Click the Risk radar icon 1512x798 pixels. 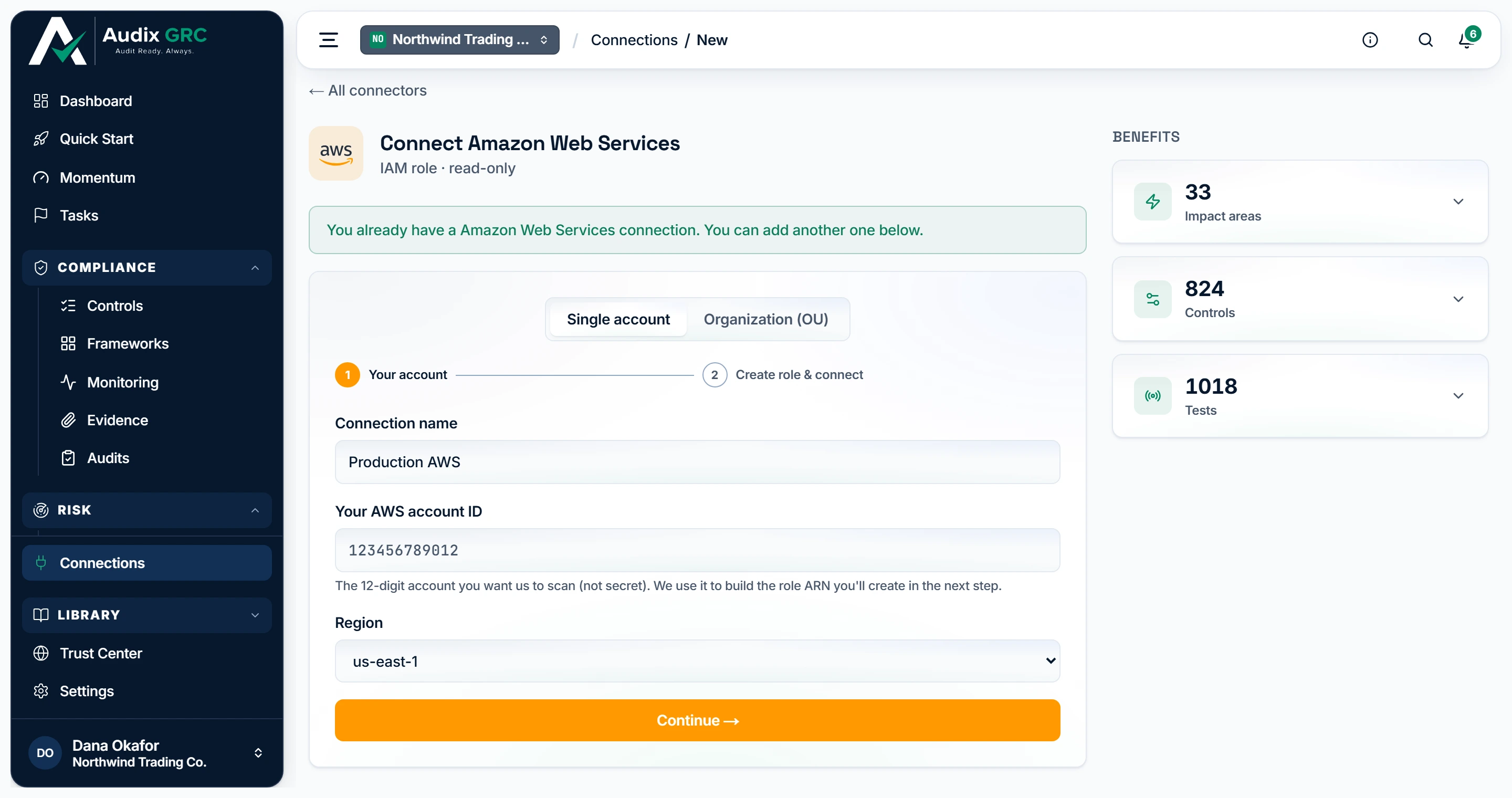(x=41, y=510)
